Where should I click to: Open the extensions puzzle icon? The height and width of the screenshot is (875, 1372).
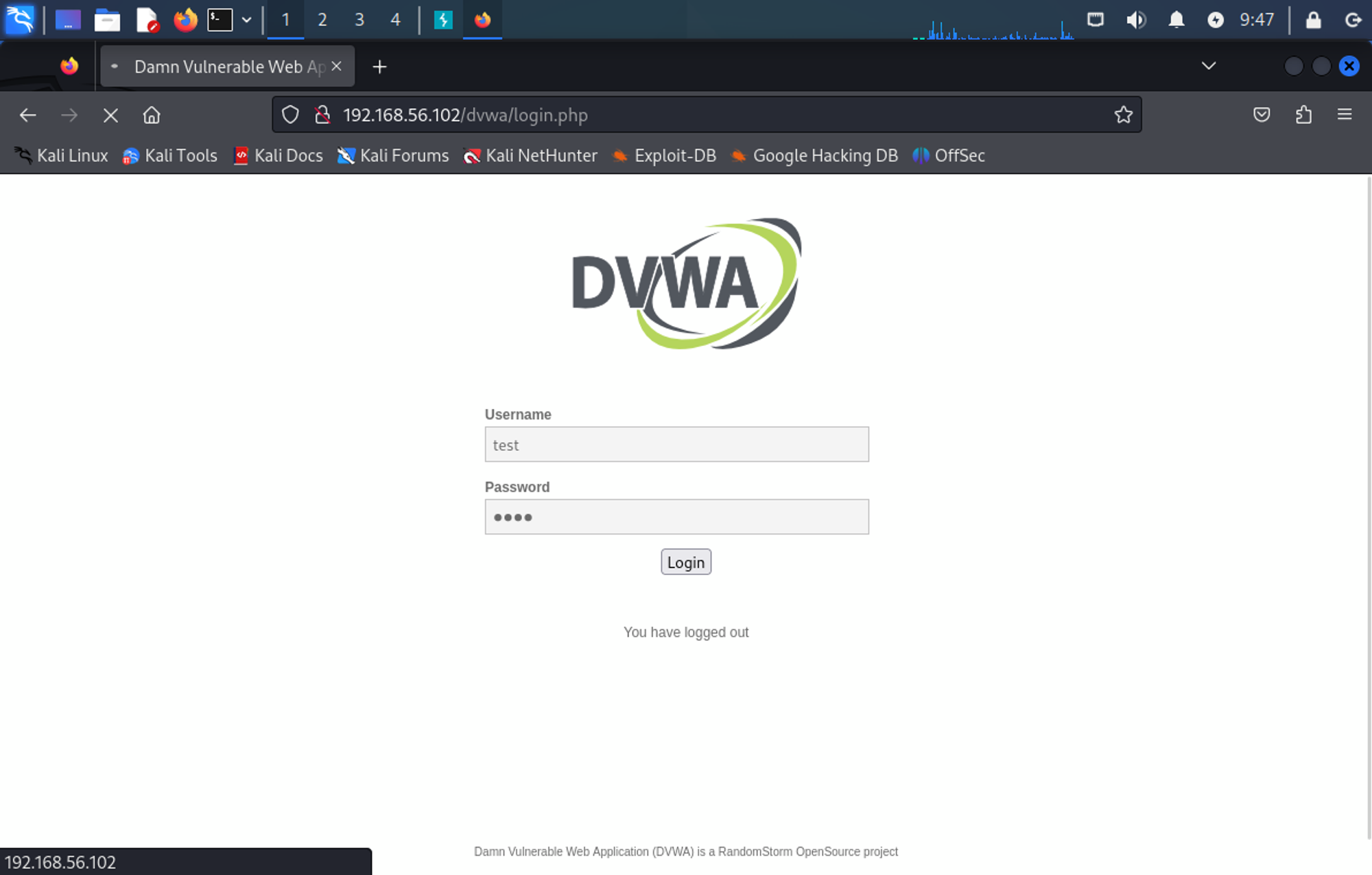[x=1303, y=115]
